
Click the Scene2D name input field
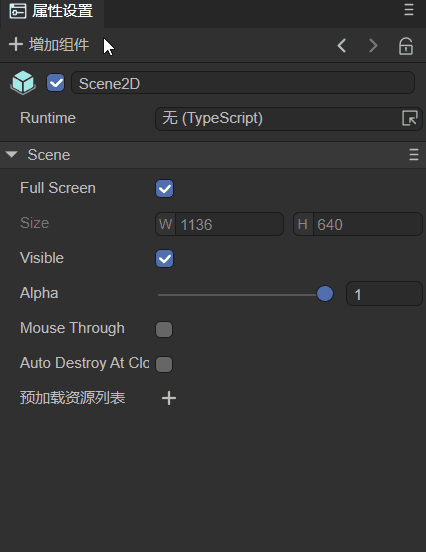tap(243, 83)
